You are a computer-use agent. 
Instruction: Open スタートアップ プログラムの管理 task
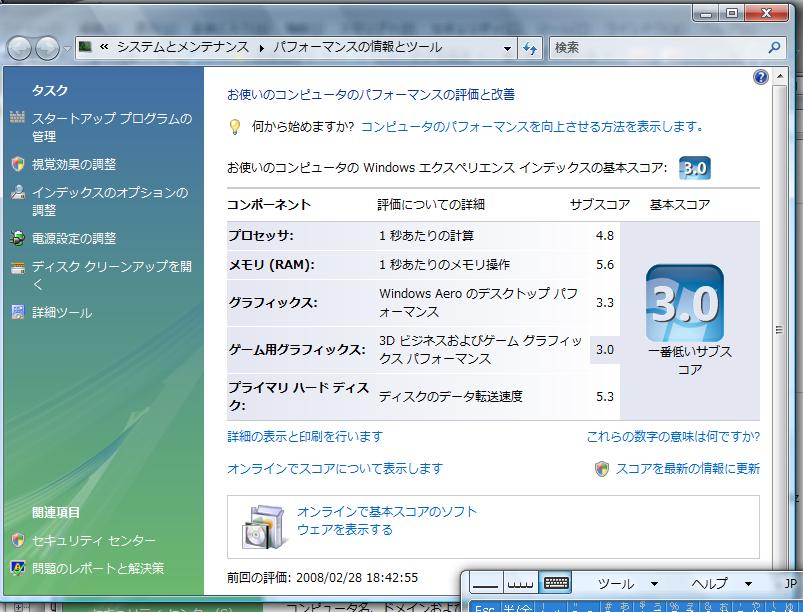[x=112, y=128]
